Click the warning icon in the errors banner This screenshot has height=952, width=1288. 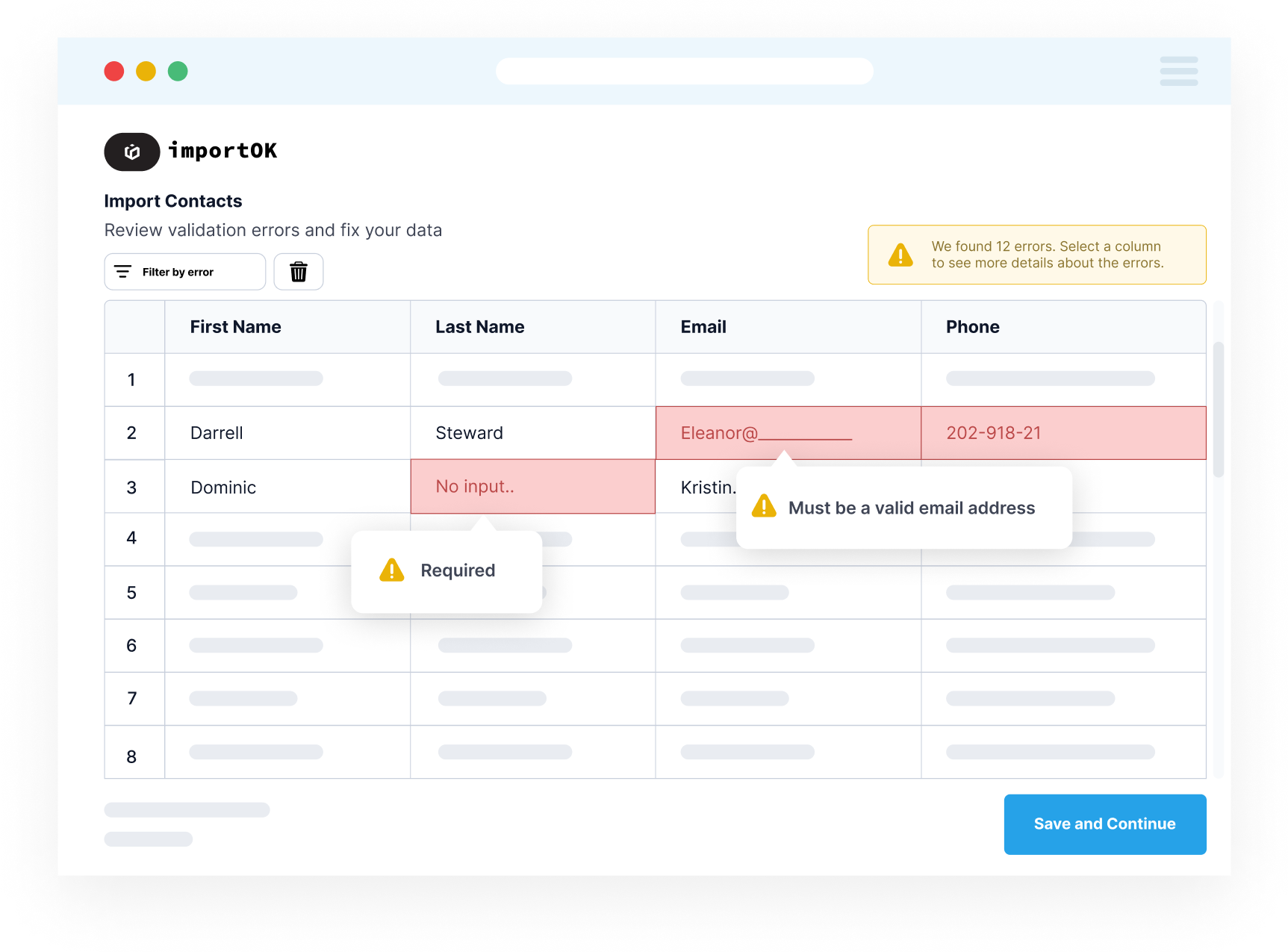[900, 255]
